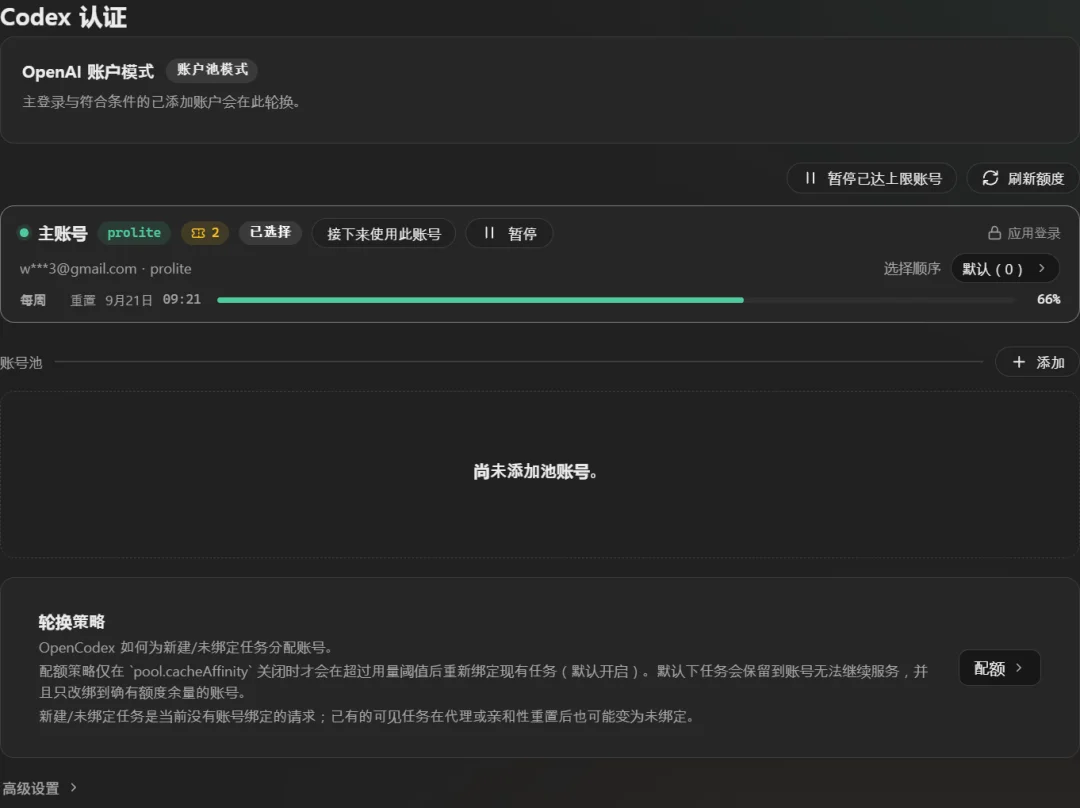Click the 66% usage value
This screenshot has height=808, width=1080.
point(1048,299)
